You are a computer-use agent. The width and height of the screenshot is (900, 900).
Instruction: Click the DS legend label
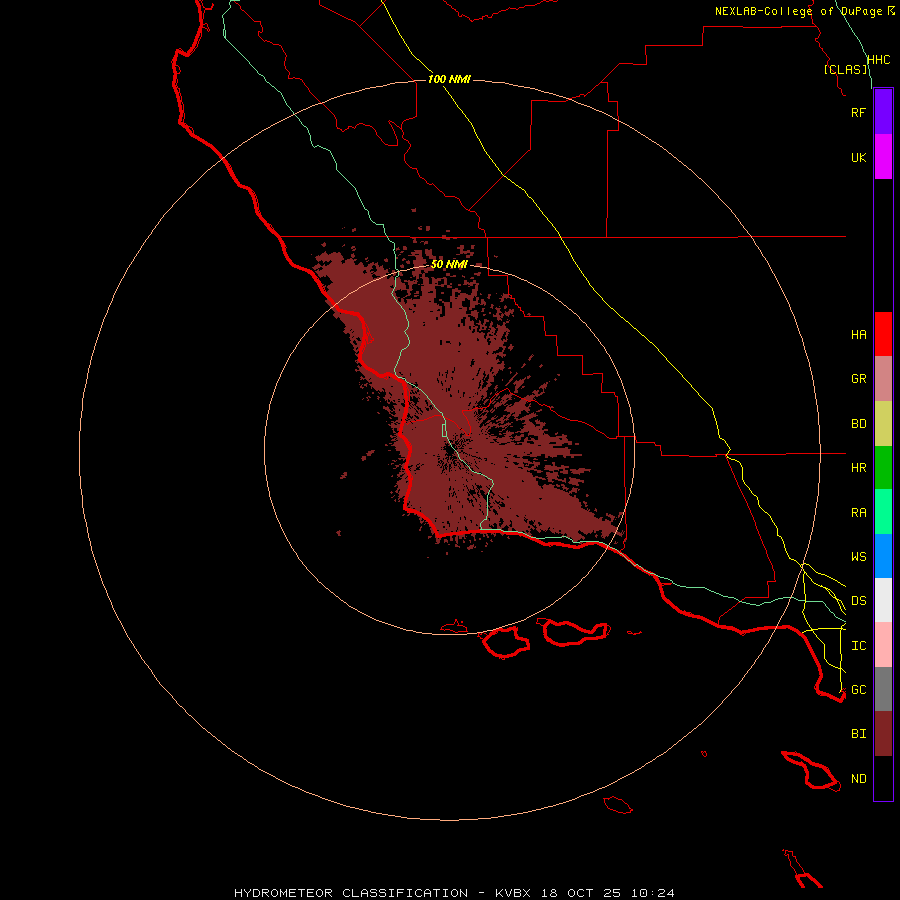[858, 601]
